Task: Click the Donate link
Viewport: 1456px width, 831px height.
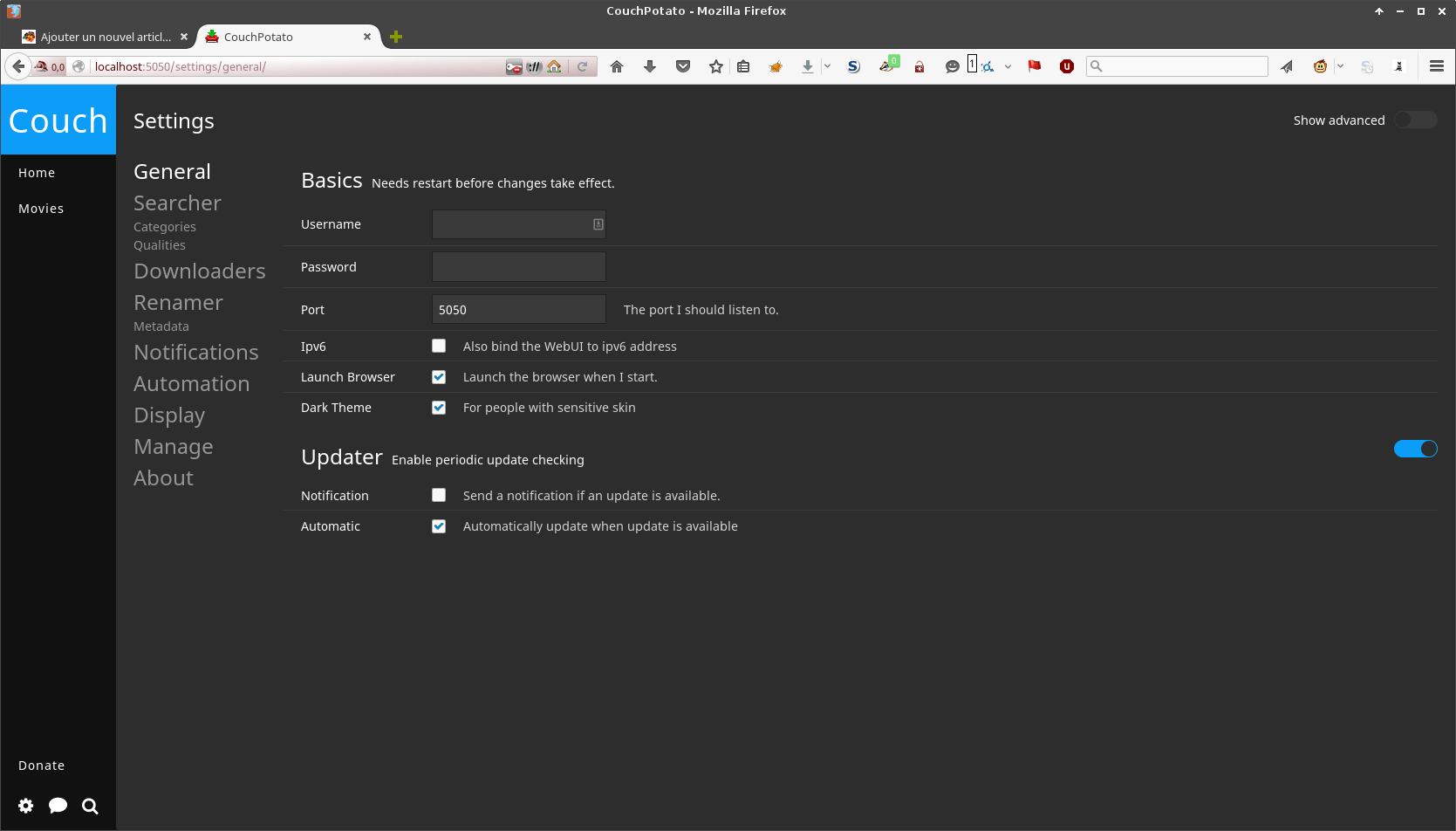Action: [41, 766]
